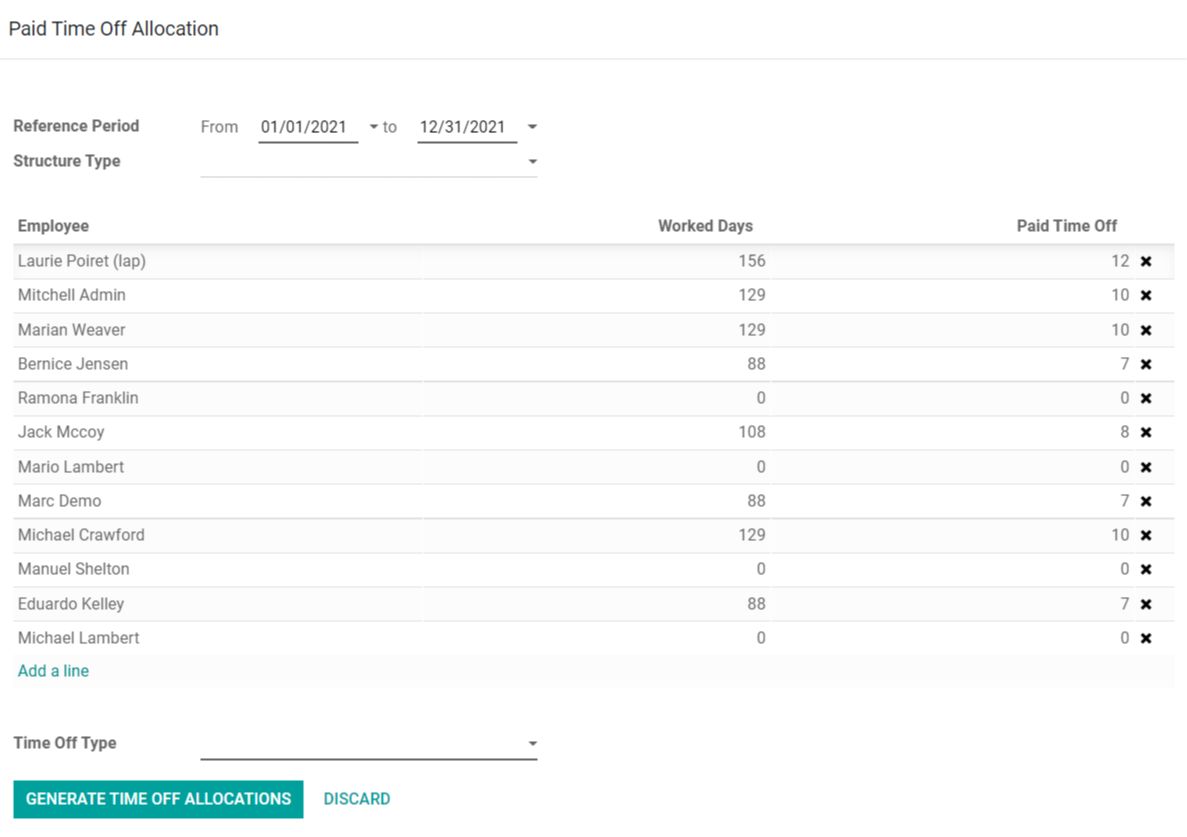Image resolution: width=1187 pixels, height=837 pixels.
Task: Delete Jack Mccoy allocation line
Action: tap(1146, 432)
